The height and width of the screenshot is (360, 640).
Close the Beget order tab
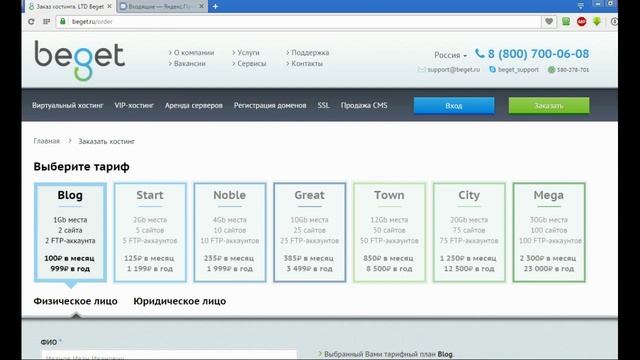click(109, 7)
